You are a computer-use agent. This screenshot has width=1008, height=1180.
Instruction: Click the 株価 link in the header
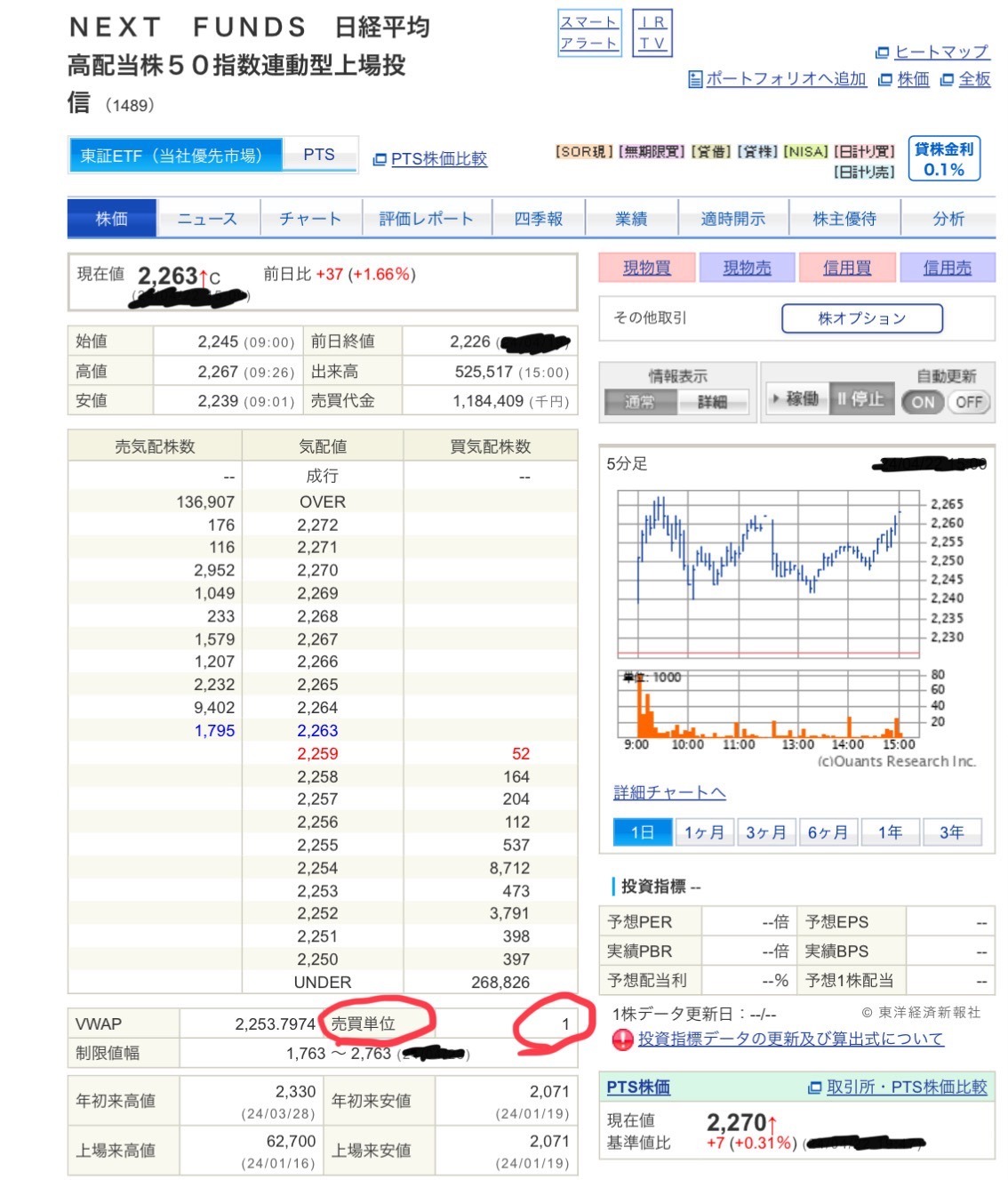[x=913, y=79]
